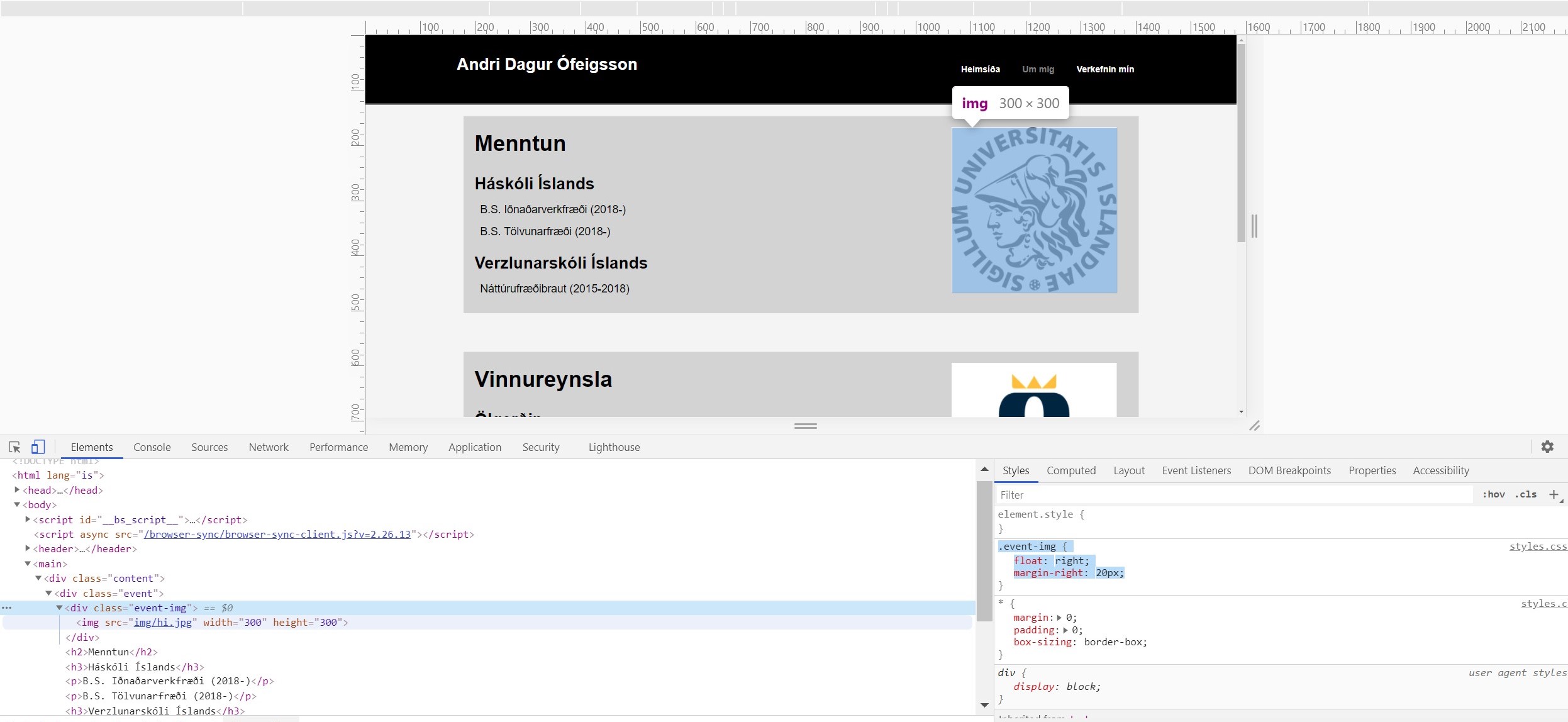Click the float: right declaration
Viewport: 1568px width, 722px height.
[1051, 560]
